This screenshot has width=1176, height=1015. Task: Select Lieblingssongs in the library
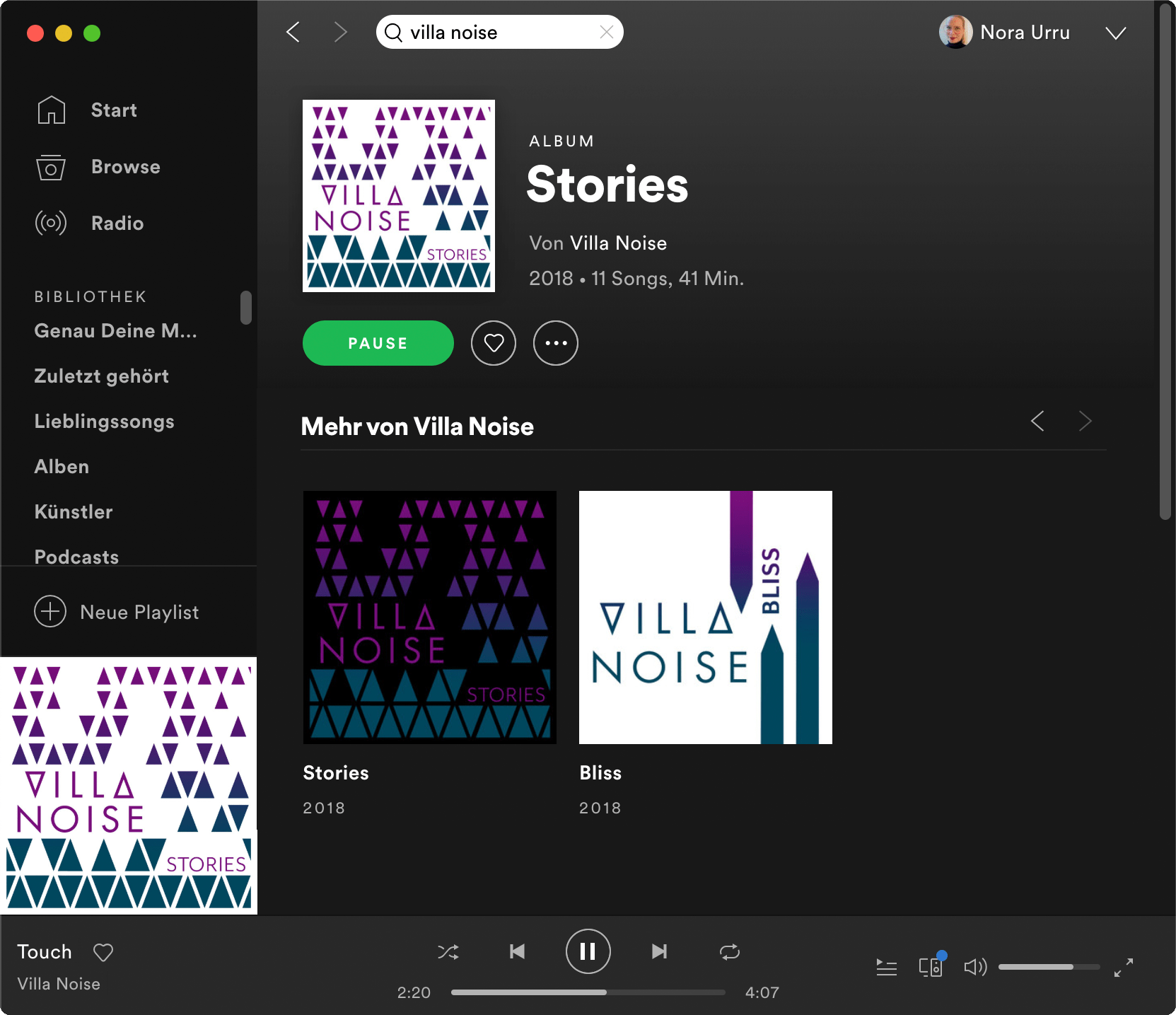104,422
